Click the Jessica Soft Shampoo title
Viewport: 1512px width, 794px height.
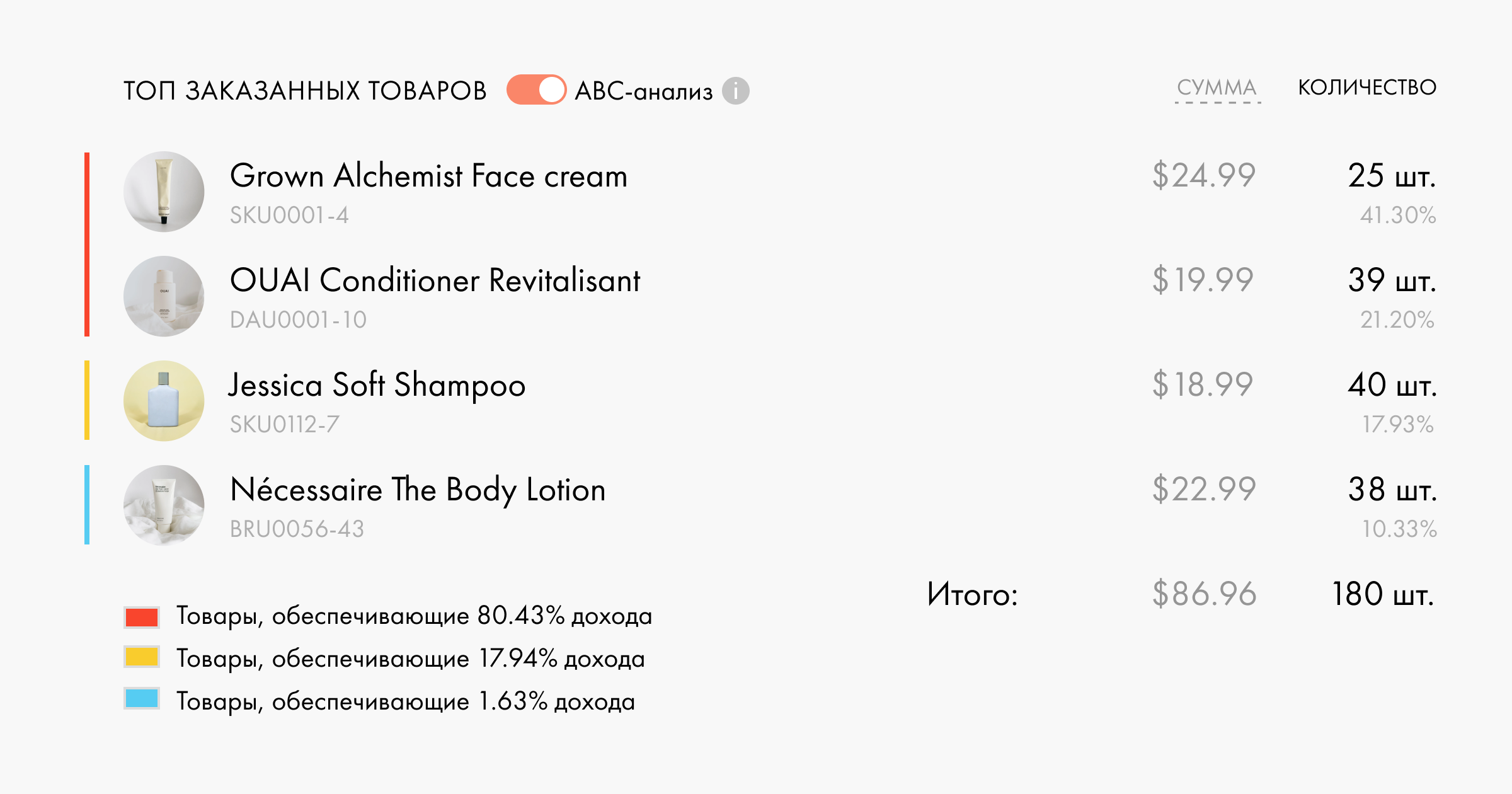[377, 385]
